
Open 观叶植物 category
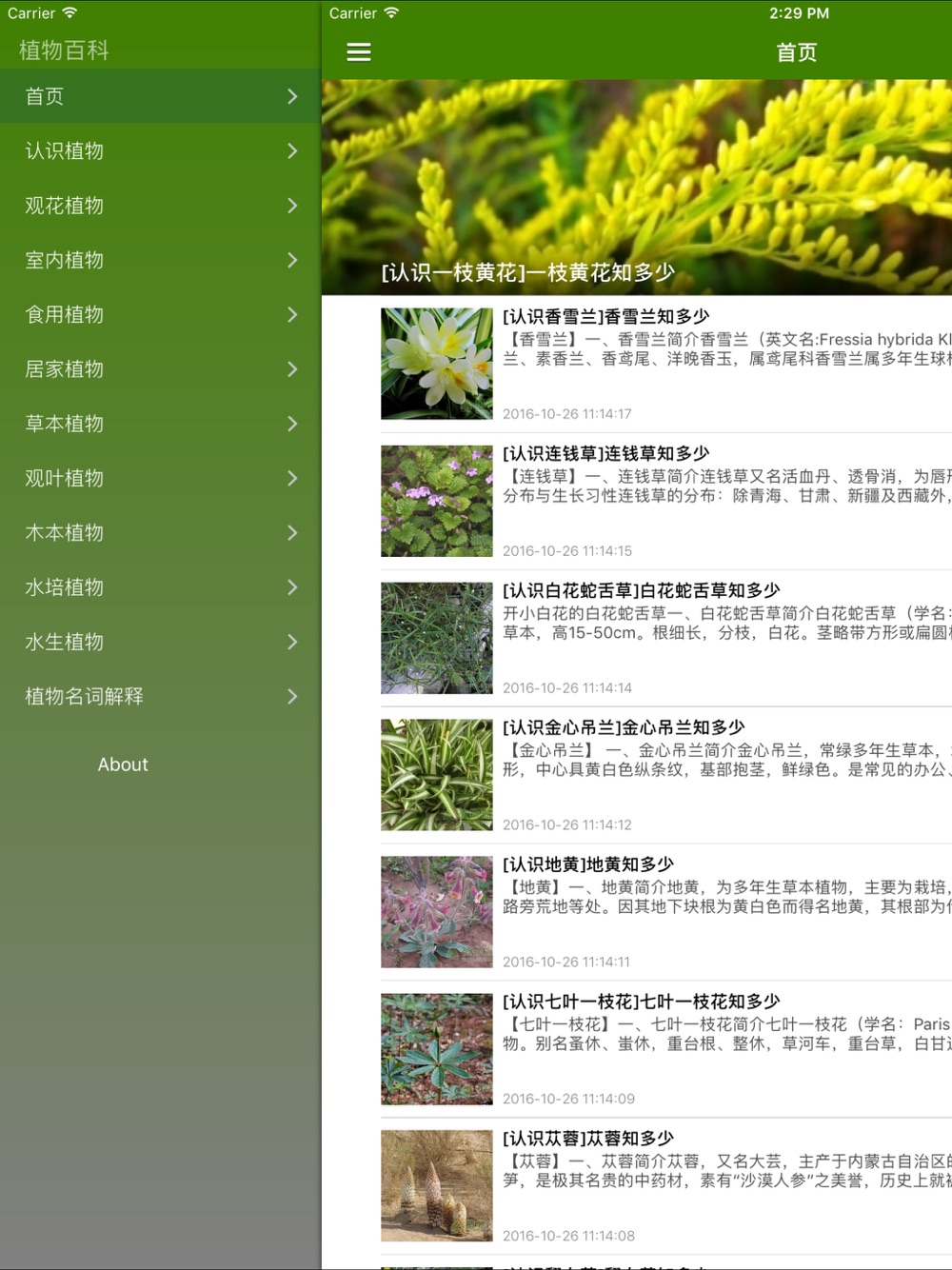click(160, 478)
